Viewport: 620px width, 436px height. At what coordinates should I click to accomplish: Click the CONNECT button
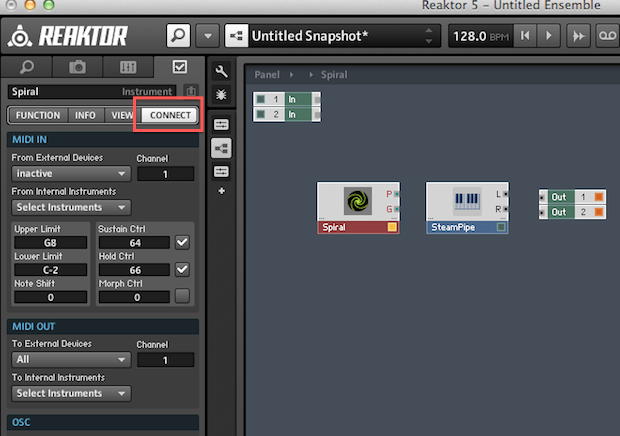pyautogui.click(x=169, y=115)
